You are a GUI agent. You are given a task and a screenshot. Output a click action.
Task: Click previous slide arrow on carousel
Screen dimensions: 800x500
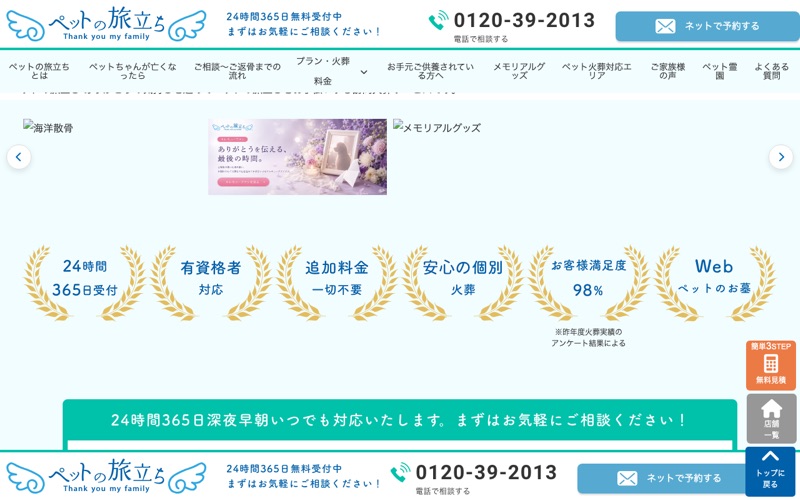[x=19, y=157]
